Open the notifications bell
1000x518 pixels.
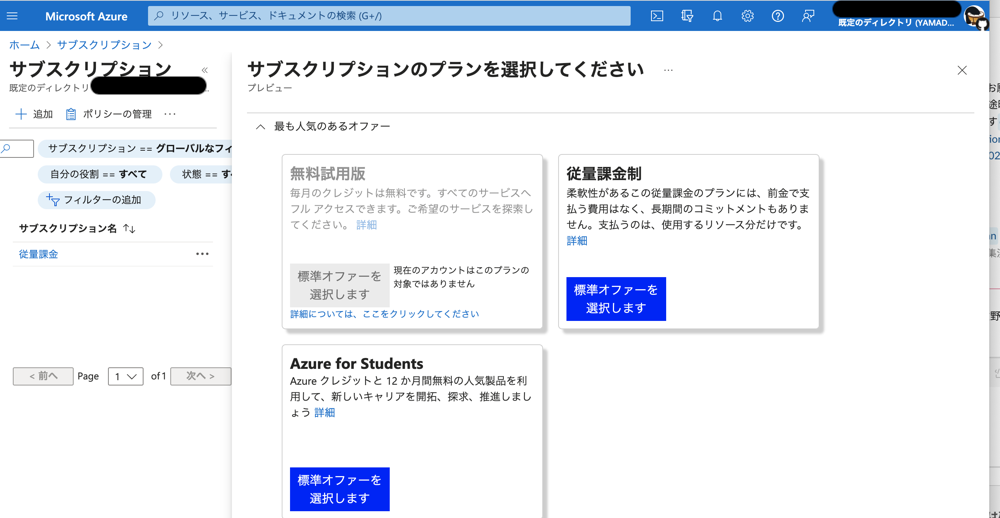[x=717, y=16]
